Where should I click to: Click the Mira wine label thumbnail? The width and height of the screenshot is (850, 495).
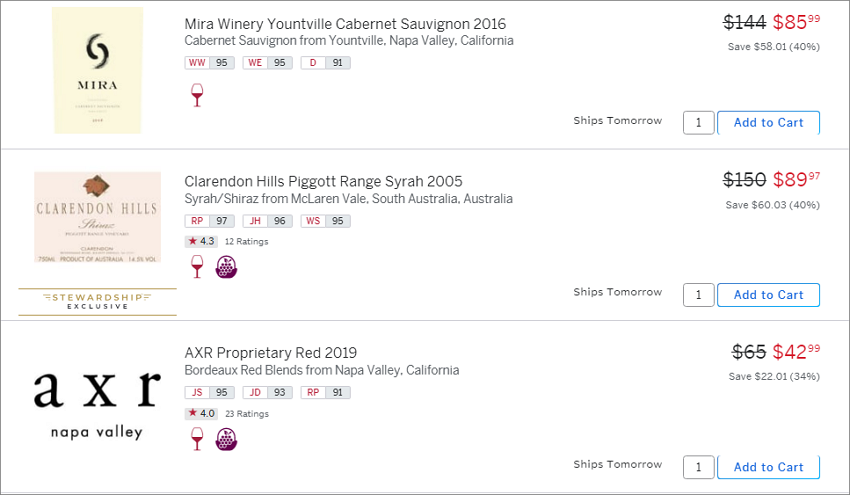click(x=98, y=70)
